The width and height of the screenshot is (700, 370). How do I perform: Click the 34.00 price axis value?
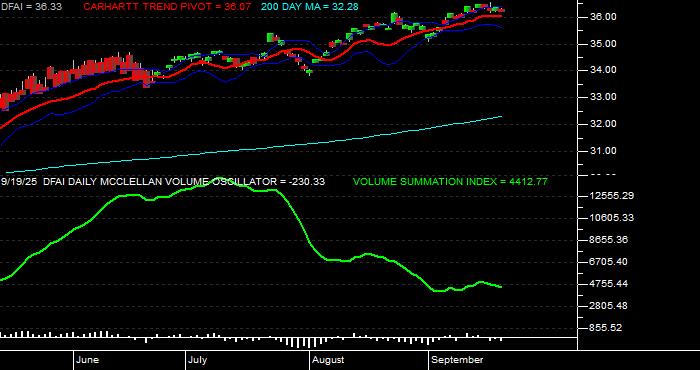[x=604, y=70]
